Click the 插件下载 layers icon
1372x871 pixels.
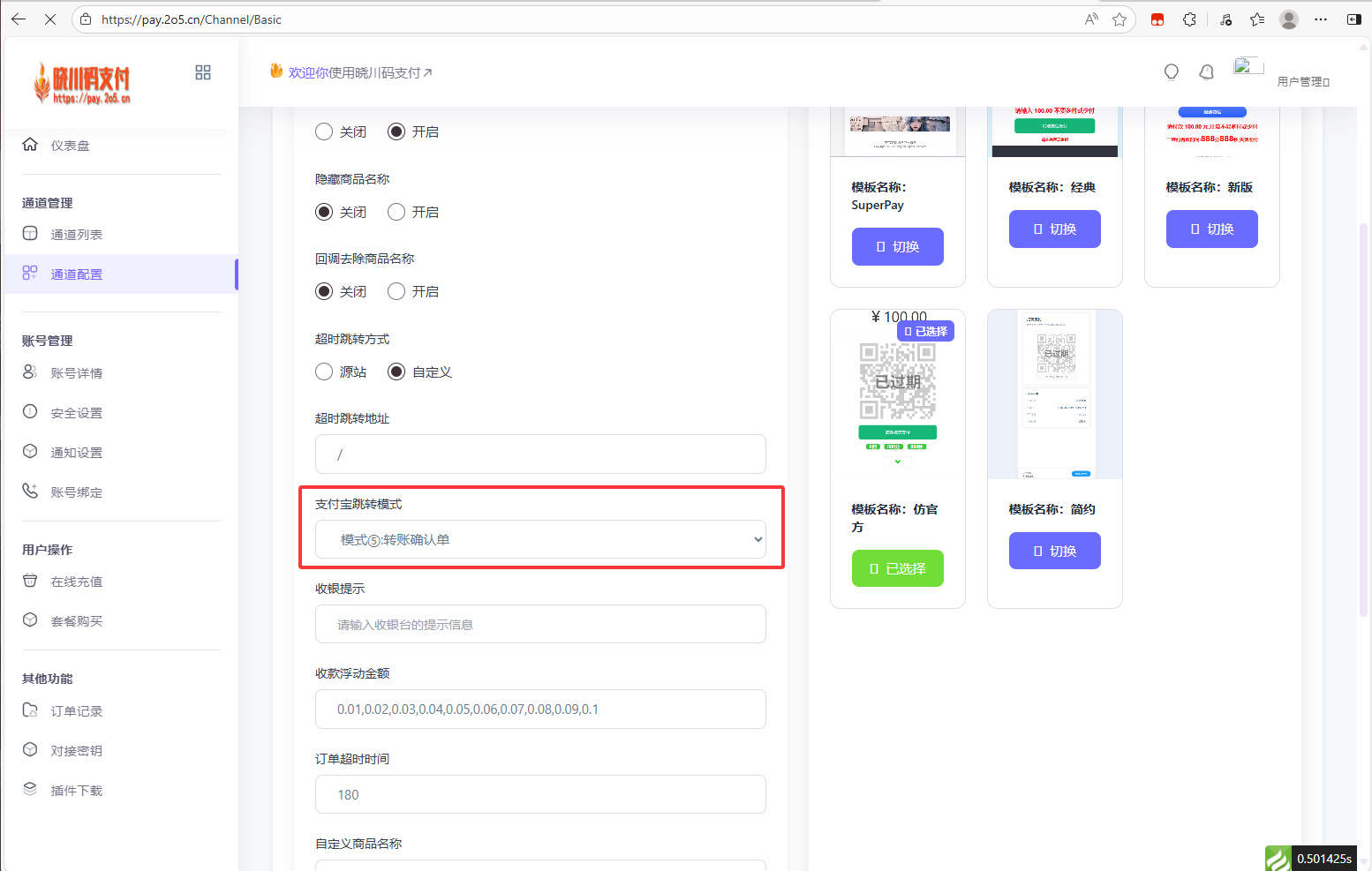30,790
